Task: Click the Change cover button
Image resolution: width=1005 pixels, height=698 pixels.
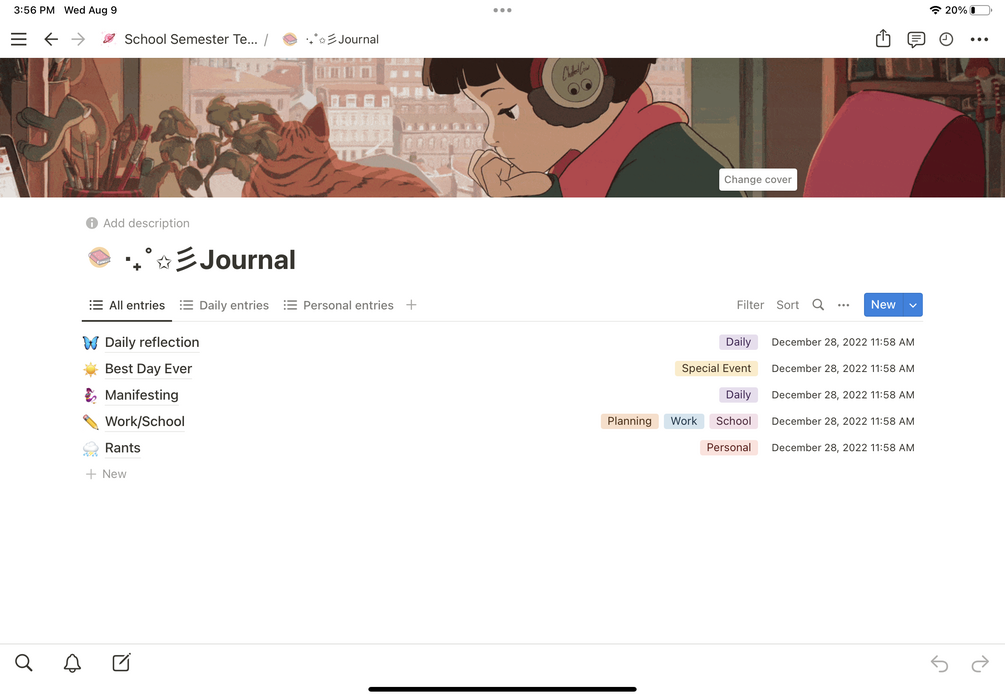Action: pos(758,179)
